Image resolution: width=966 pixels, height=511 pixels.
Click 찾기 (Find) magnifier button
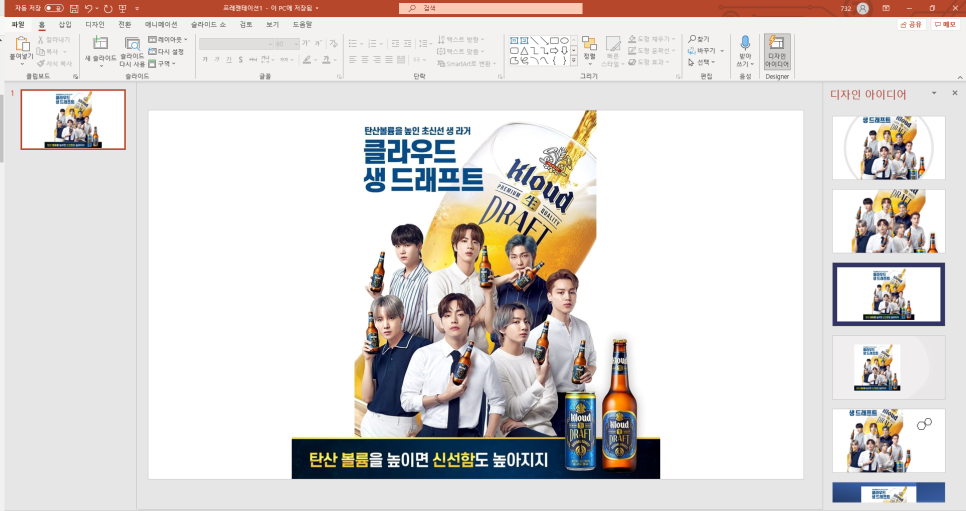[699, 39]
